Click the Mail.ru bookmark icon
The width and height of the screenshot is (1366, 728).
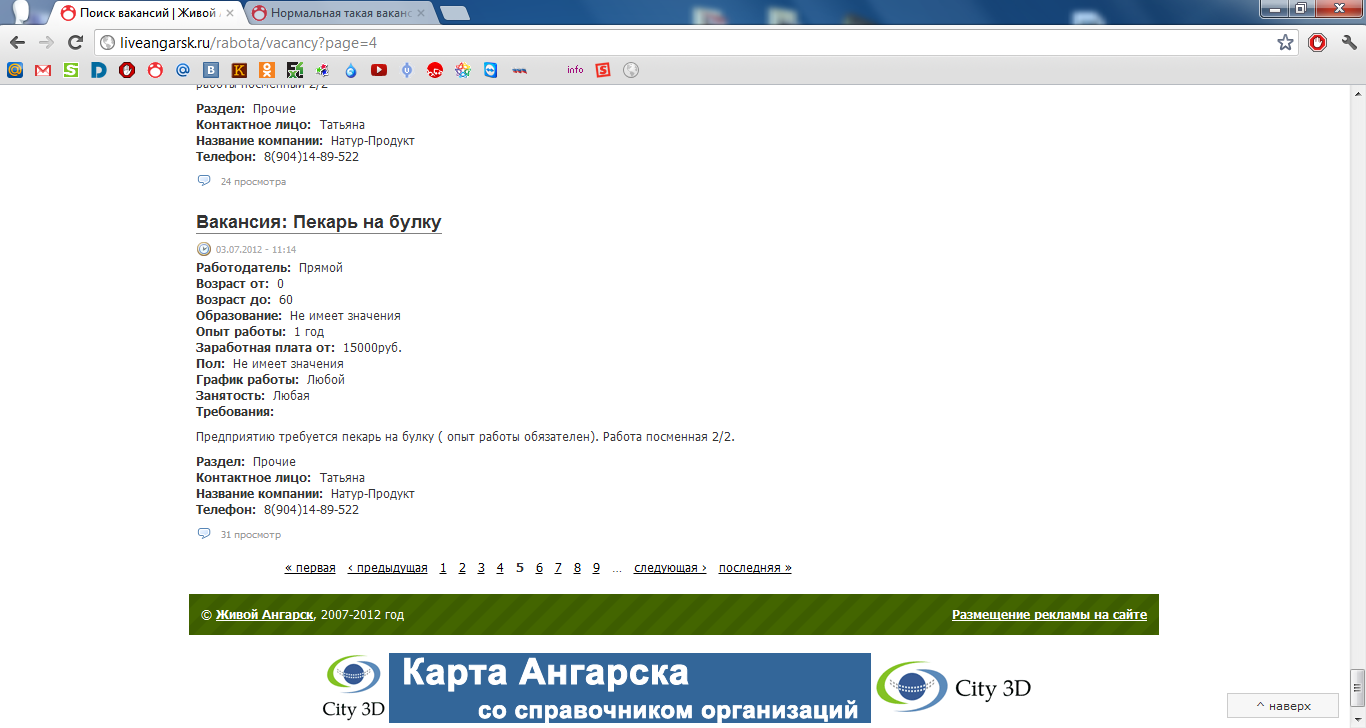[x=14, y=69]
